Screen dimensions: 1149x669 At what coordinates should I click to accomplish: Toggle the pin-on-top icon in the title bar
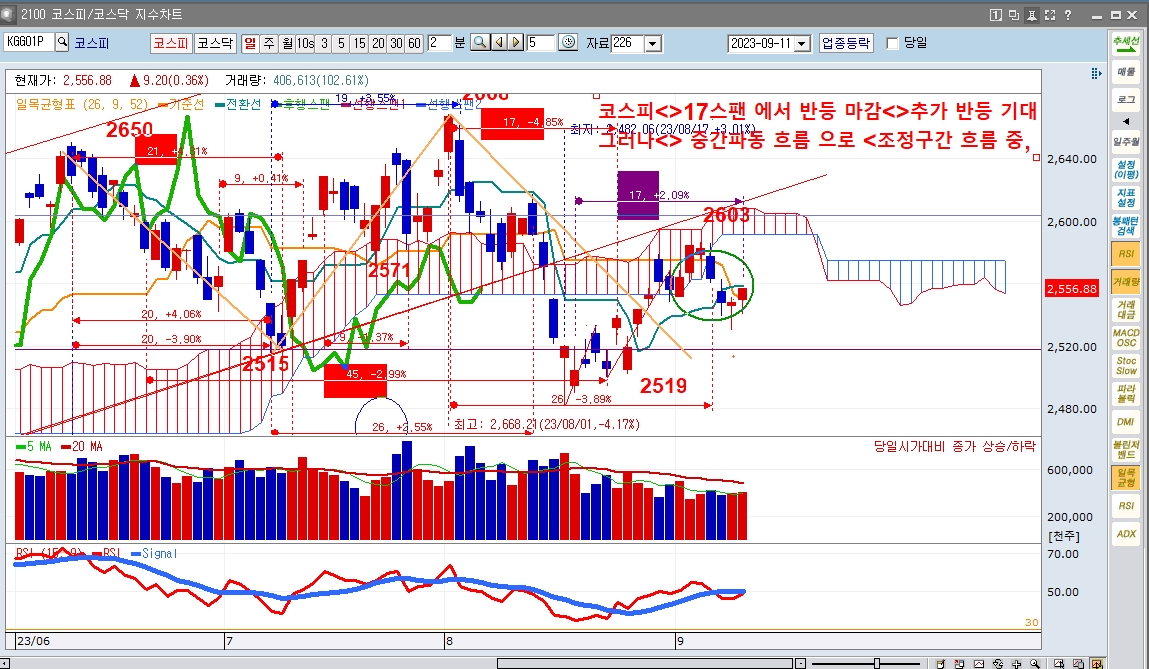click(1032, 15)
